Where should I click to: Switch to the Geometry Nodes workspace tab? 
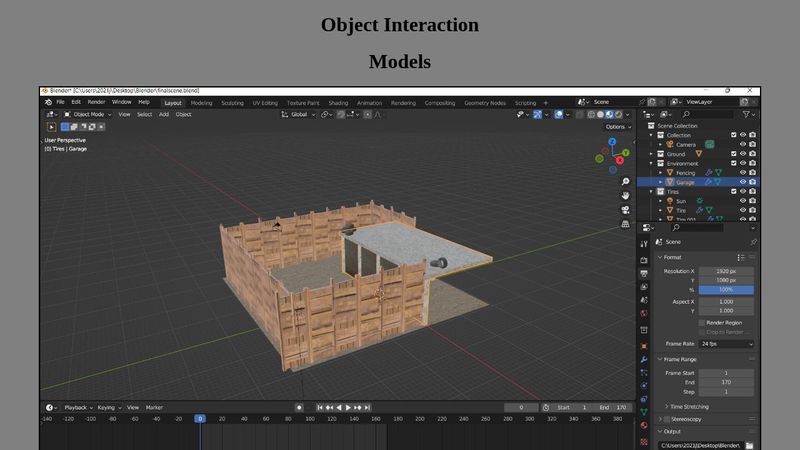click(x=485, y=103)
